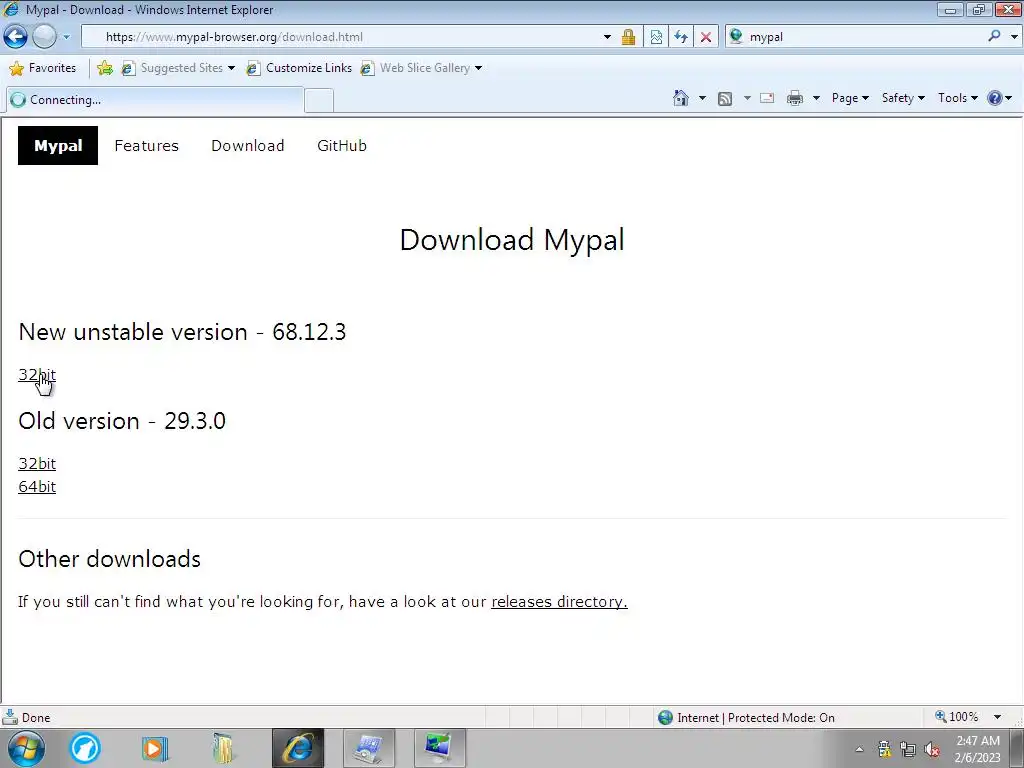Open the Explorer folders taskbar icon
Image resolution: width=1024 pixels, height=768 pixels.
[x=223, y=748]
